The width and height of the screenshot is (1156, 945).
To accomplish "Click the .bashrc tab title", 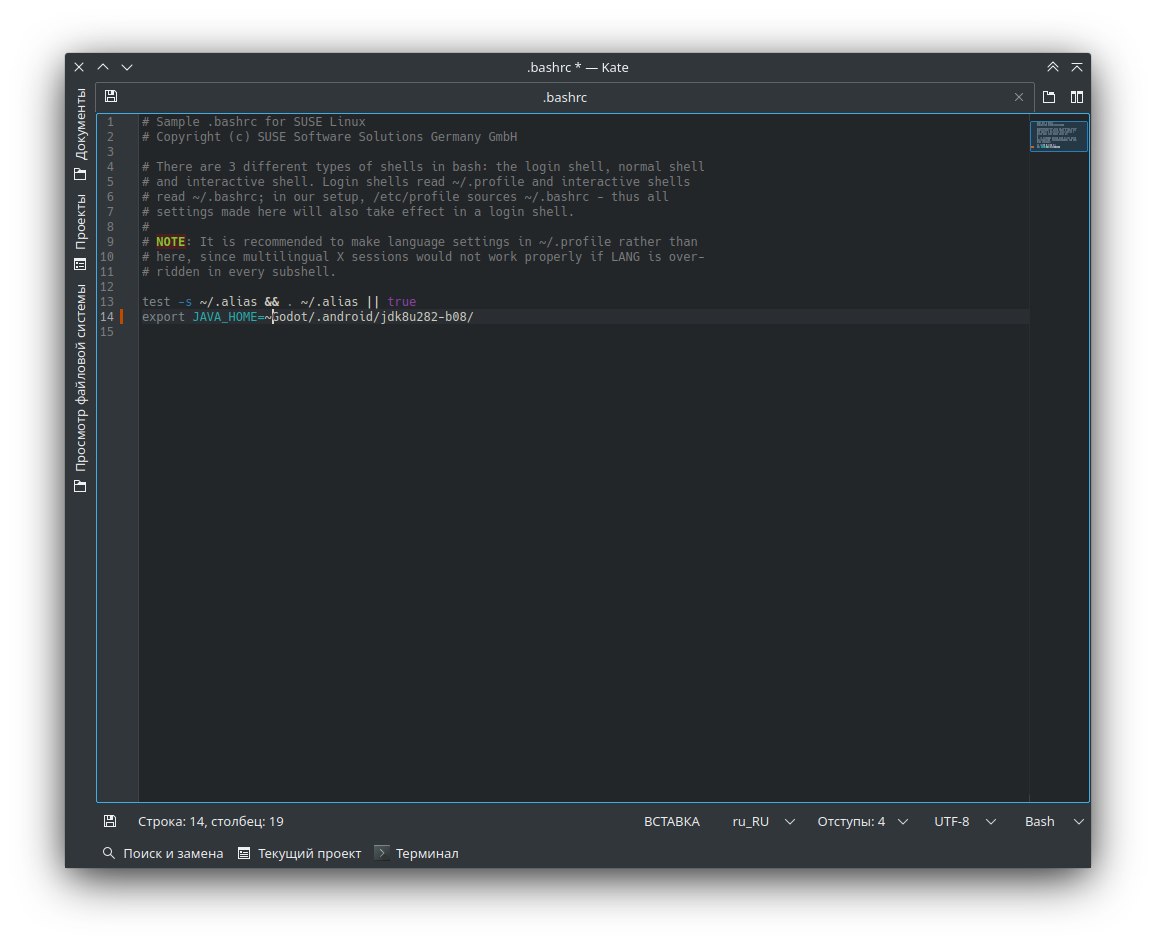I will pyautogui.click(x=565, y=97).
